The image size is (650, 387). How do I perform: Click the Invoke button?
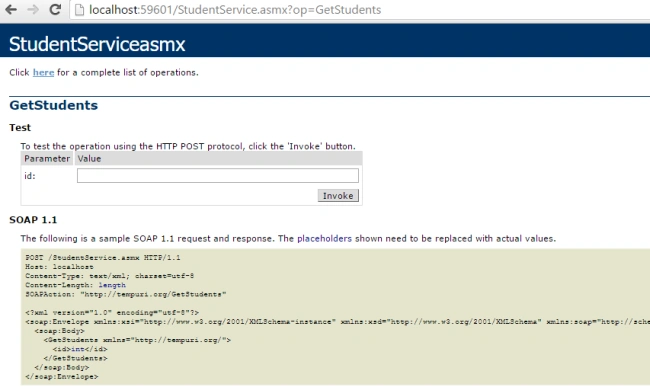(x=338, y=196)
